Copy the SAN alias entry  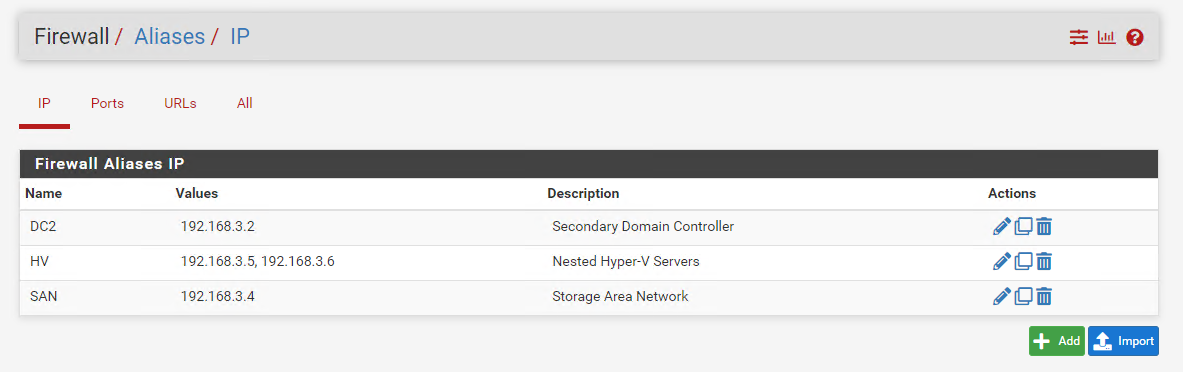[1023, 297]
